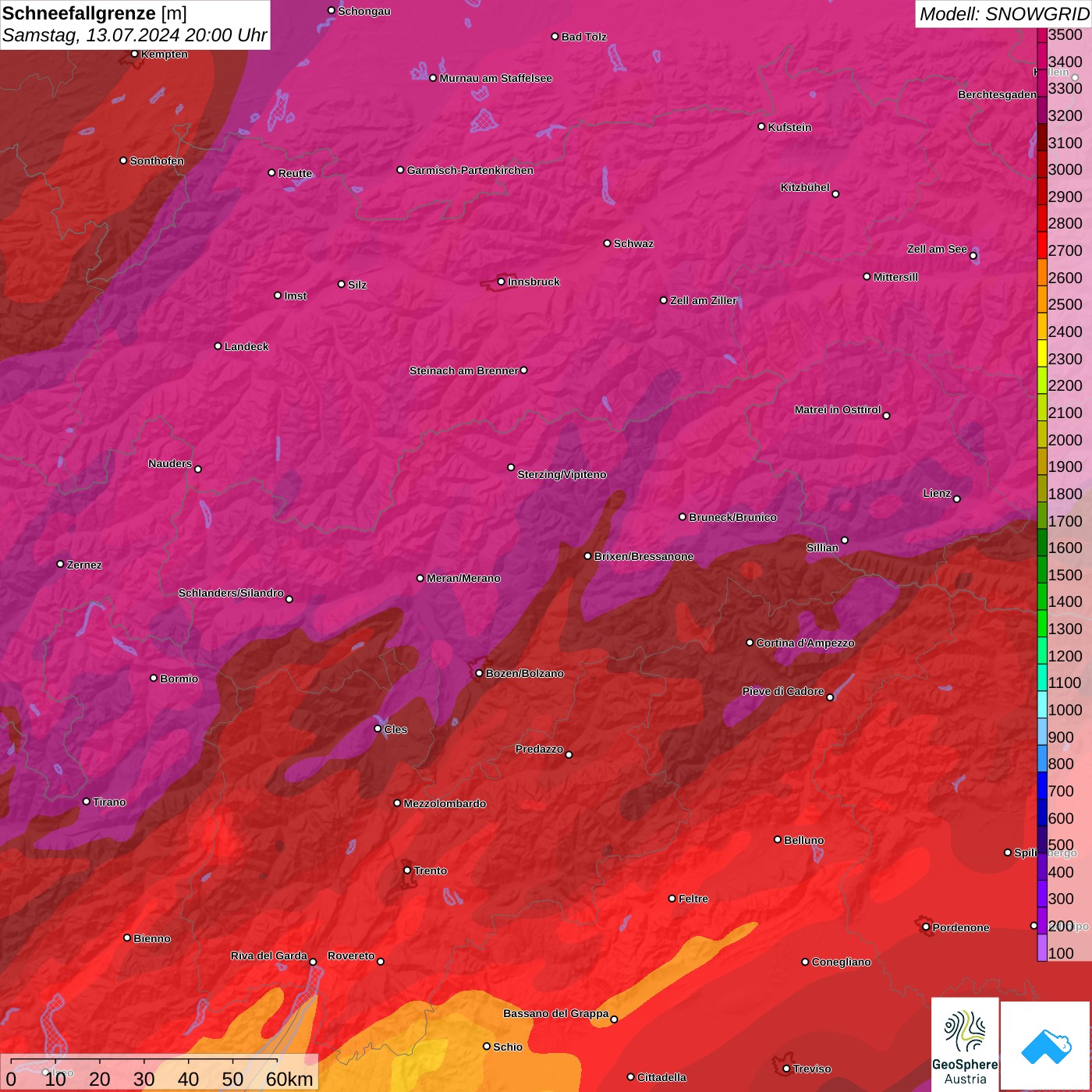Click the Schneefallgrenze [m] title
Screen dimensions: 1092x1092
(94, 13)
